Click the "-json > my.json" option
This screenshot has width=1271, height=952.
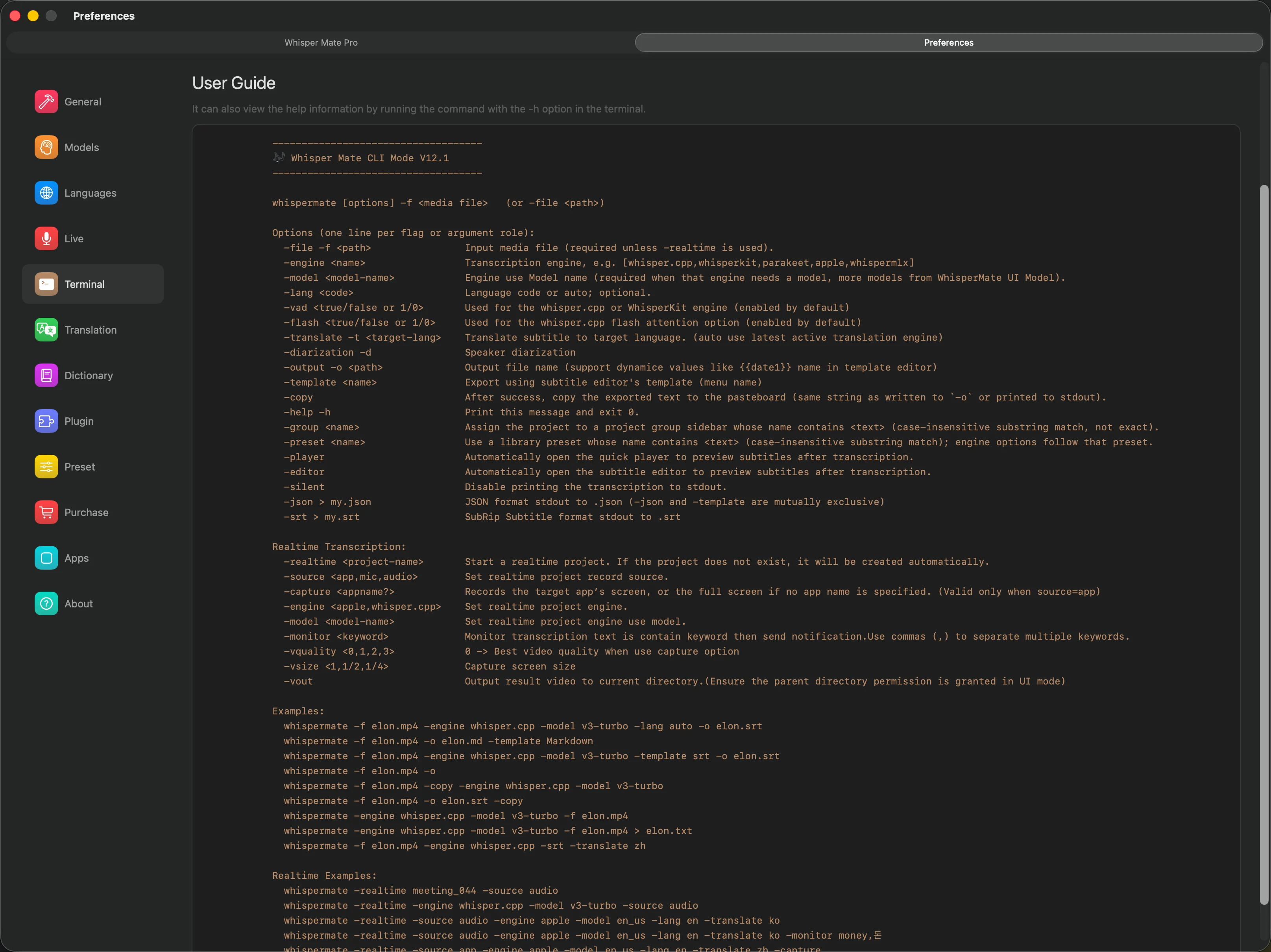[x=327, y=502]
